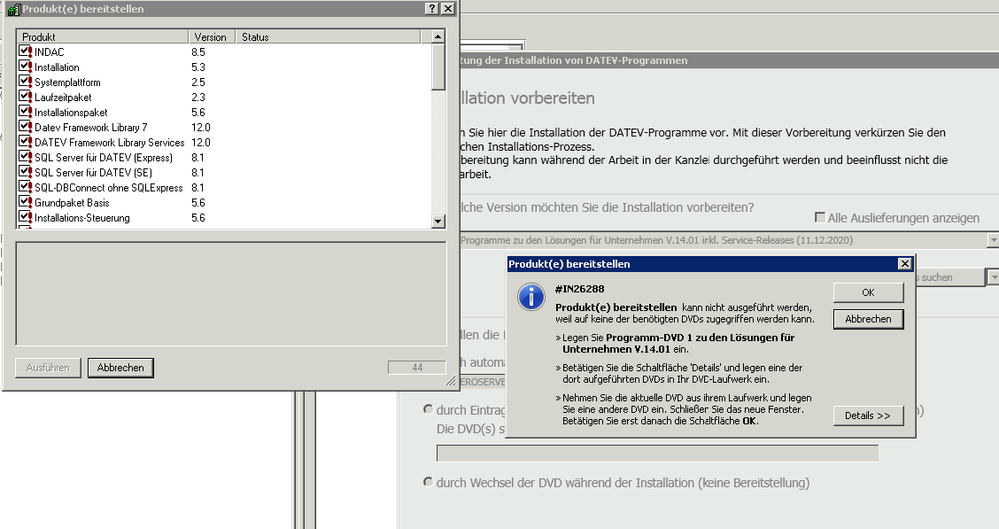The height and width of the screenshot is (529, 999).
Task: Toggle the Laufzeitpaket checkbox
Action: point(25,97)
